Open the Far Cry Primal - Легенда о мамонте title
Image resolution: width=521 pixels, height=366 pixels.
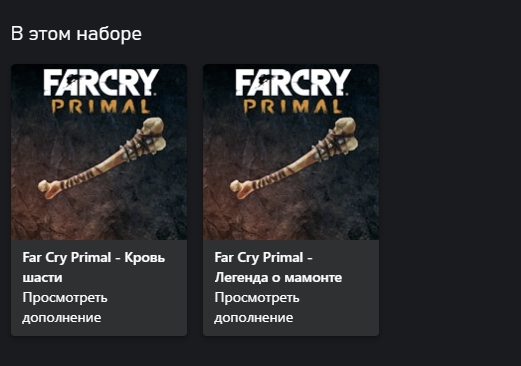(278, 267)
